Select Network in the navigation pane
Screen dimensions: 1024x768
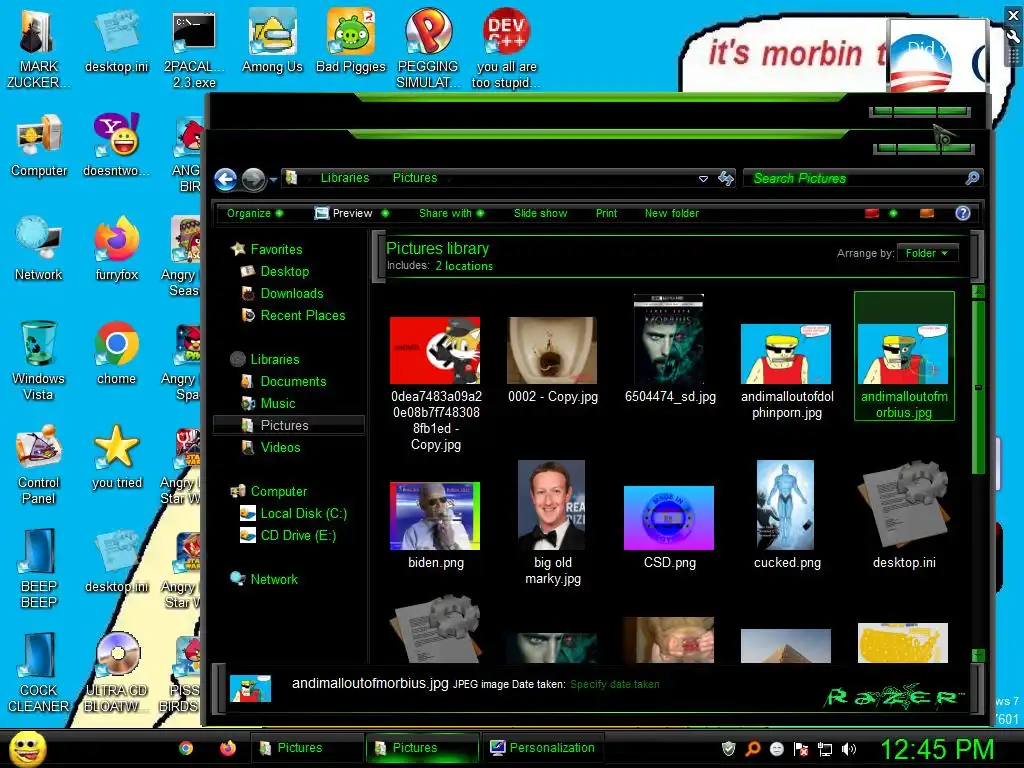pyautogui.click(x=274, y=579)
